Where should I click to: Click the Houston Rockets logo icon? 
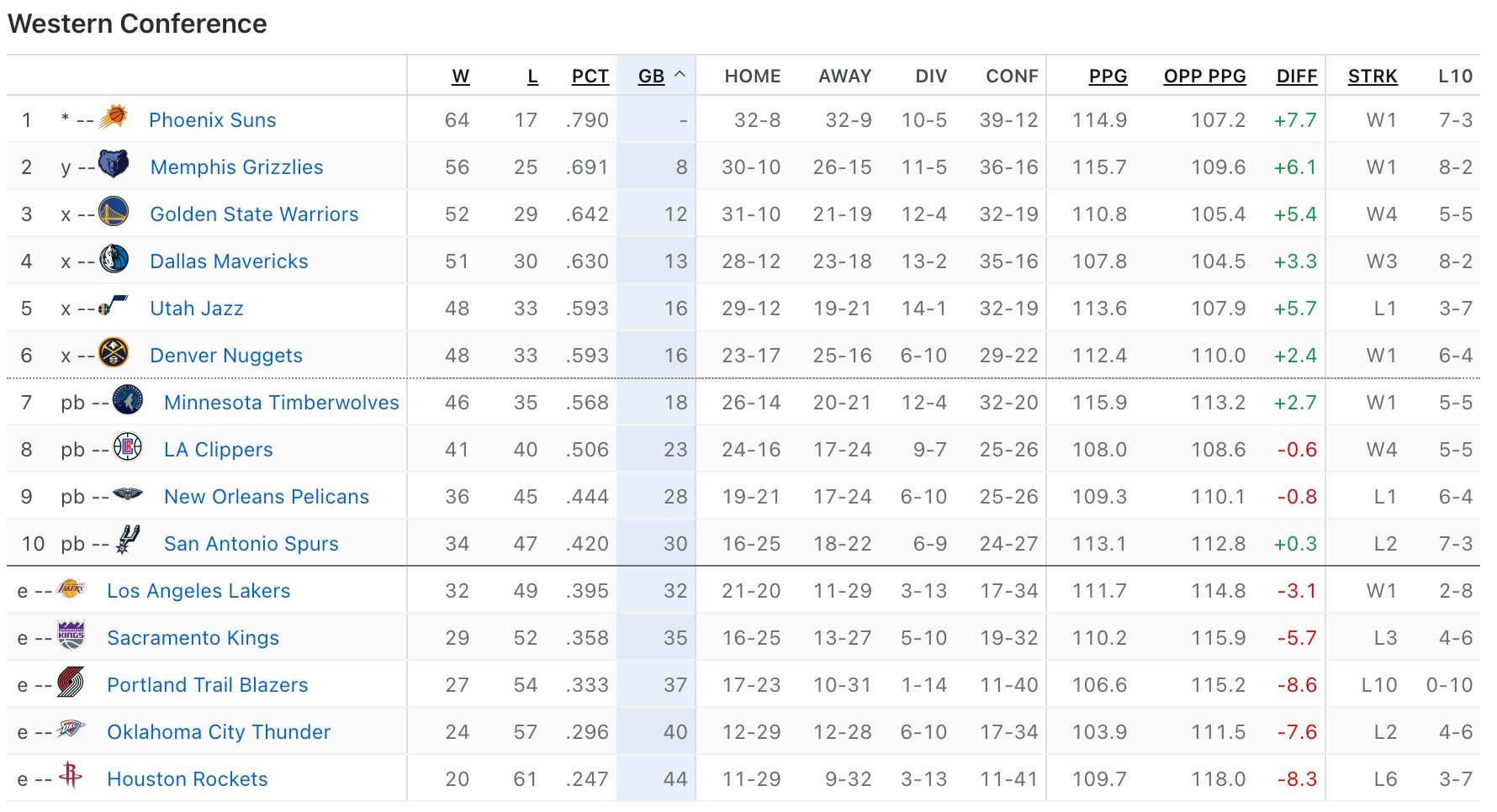tap(71, 774)
